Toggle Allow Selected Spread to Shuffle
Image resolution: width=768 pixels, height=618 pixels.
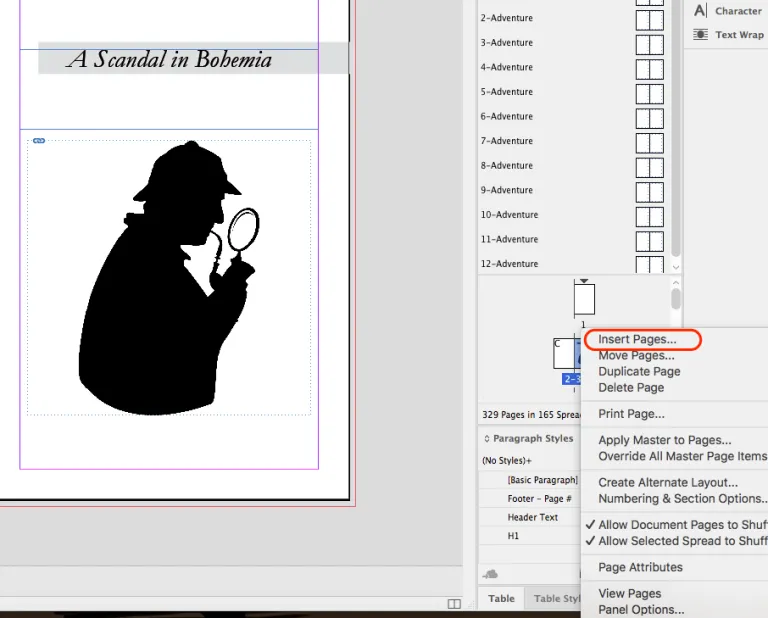[x=676, y=541]
